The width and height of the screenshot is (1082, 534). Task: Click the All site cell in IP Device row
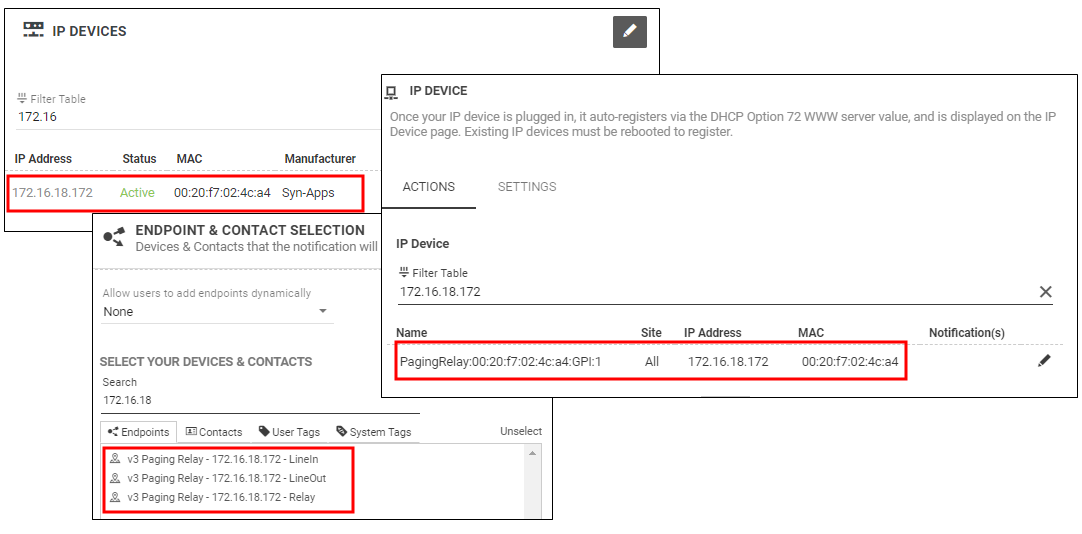pyautogui.click(x=652, y=362)
